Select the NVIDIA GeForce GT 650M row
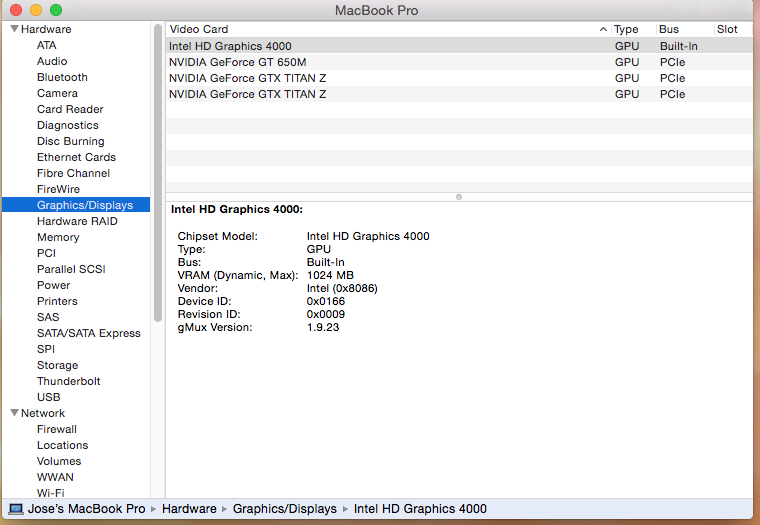Screen dimensions: 760x525 tap(459, 62)
